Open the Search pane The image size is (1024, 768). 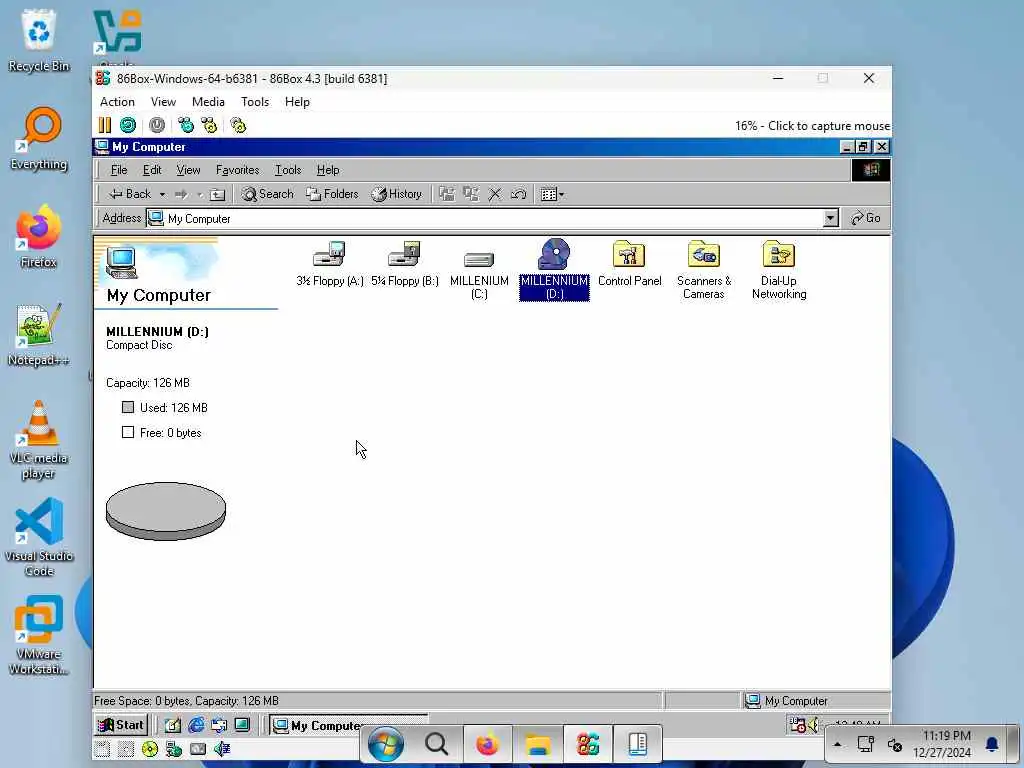click(268, 194)
